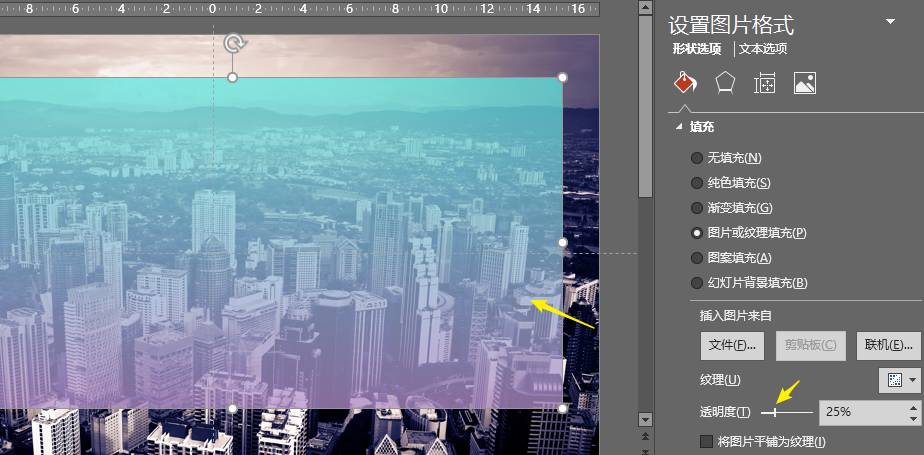Open the Fill & Line paint bucket tab
The height and width of the screenshot is (455, 924).
point(685,83)
